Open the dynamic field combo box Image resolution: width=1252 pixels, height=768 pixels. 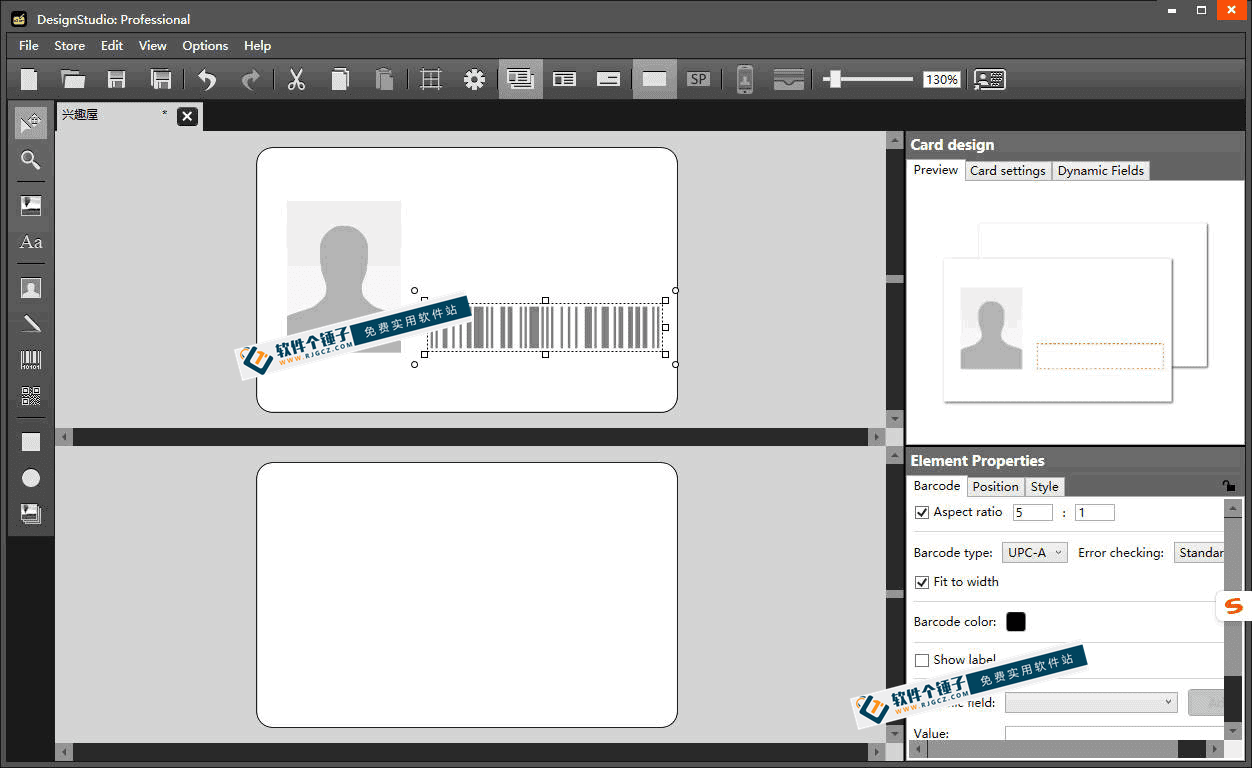pos(1092,702)
